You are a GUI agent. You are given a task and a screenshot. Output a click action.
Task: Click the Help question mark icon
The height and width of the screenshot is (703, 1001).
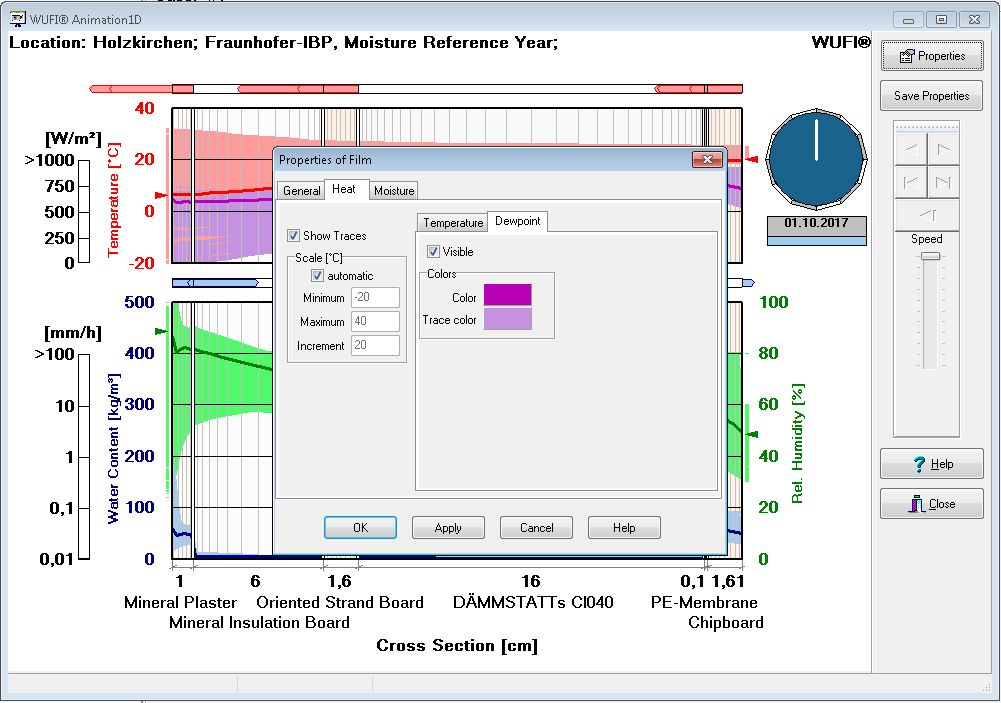click(x=917, y=463)
